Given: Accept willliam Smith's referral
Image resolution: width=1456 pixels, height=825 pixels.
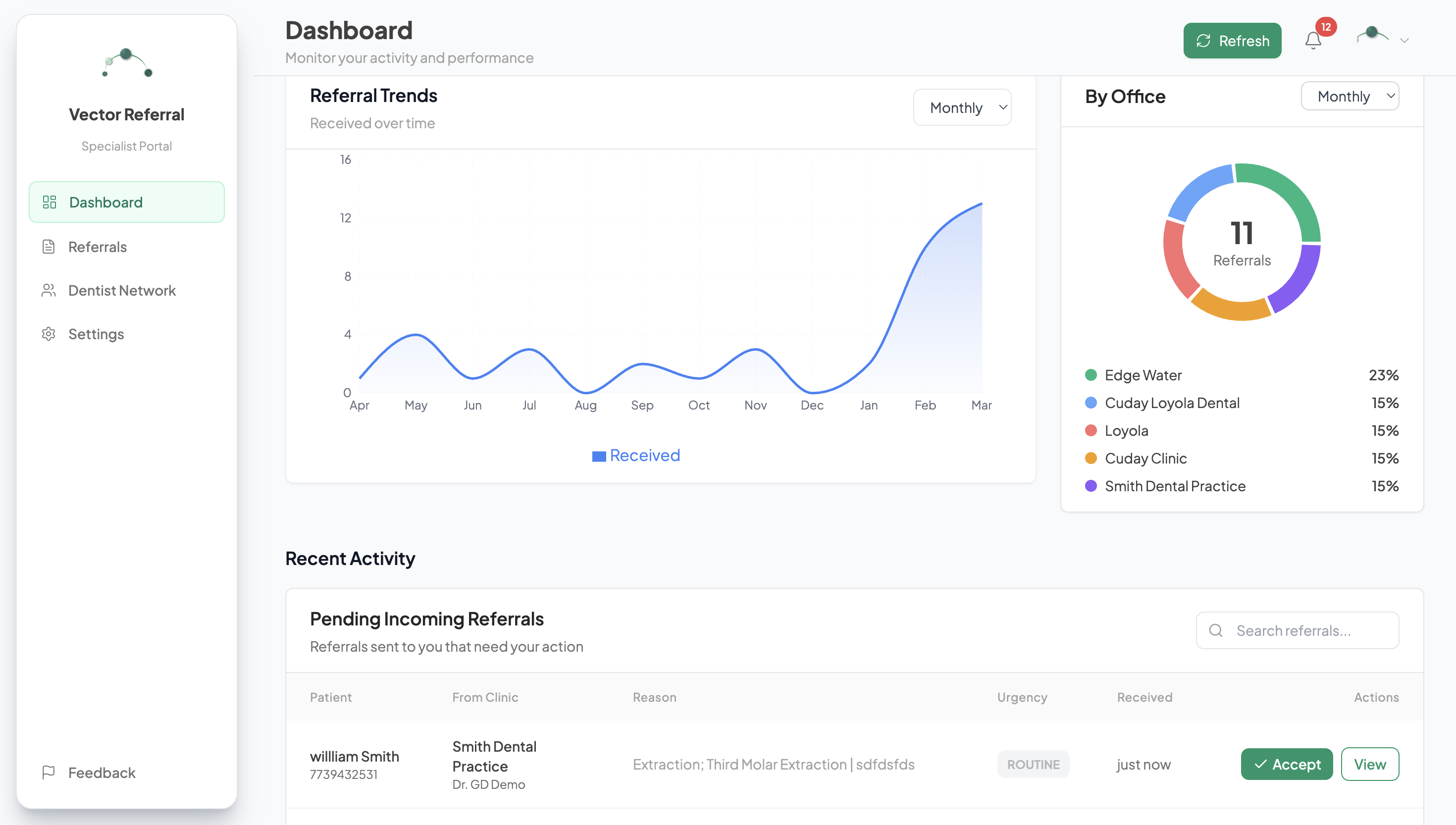Looking at the screenshot, I should coord(1287,764).
